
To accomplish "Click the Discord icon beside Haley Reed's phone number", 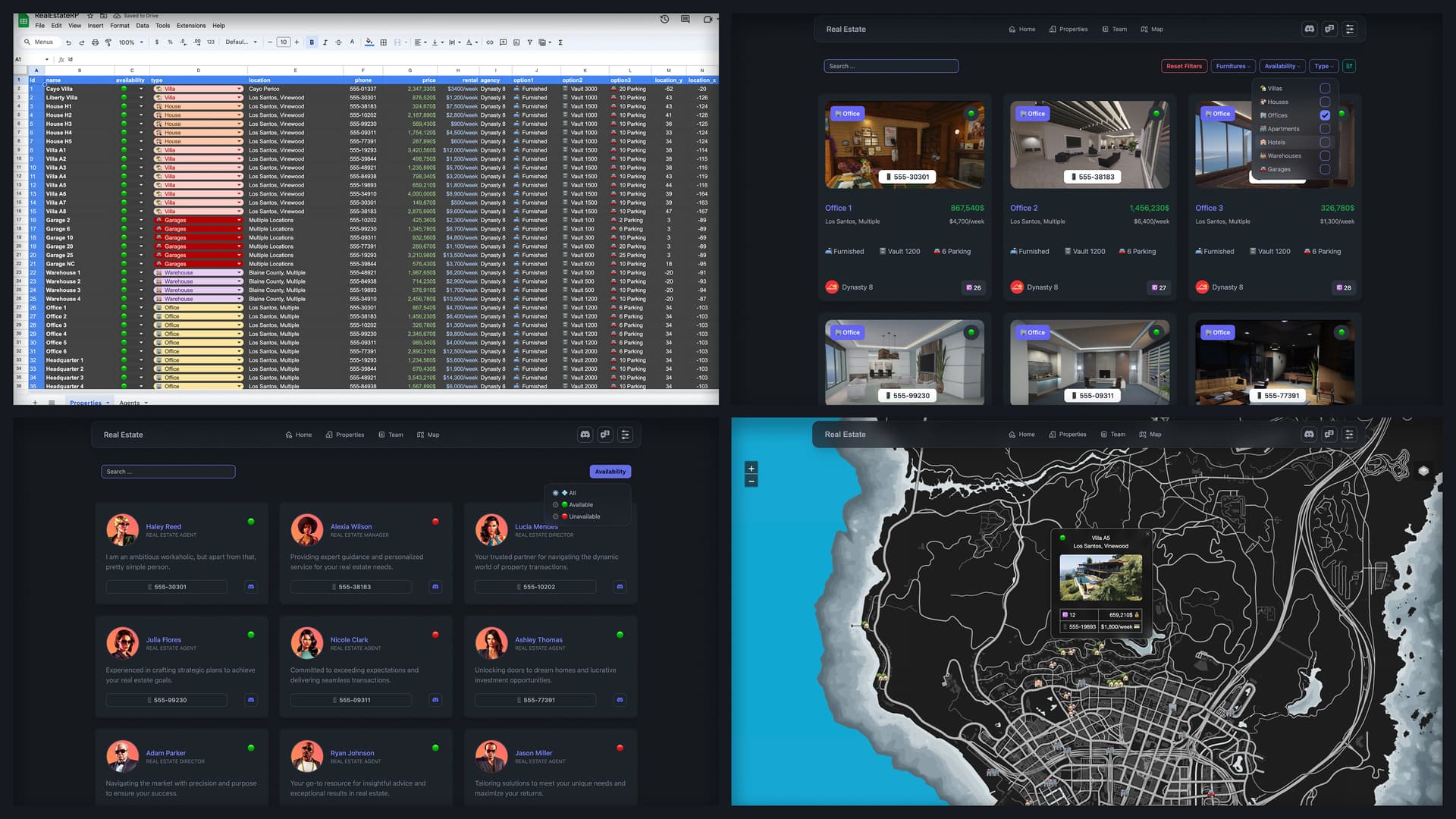I will coord(250,586).
